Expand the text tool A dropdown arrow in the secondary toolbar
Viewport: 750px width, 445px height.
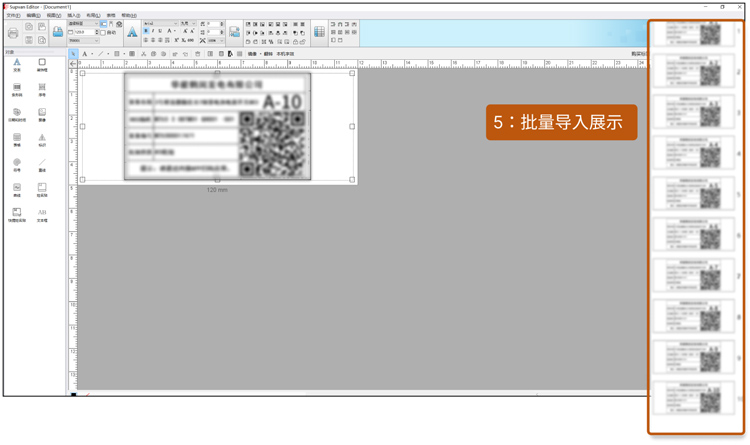92,54
